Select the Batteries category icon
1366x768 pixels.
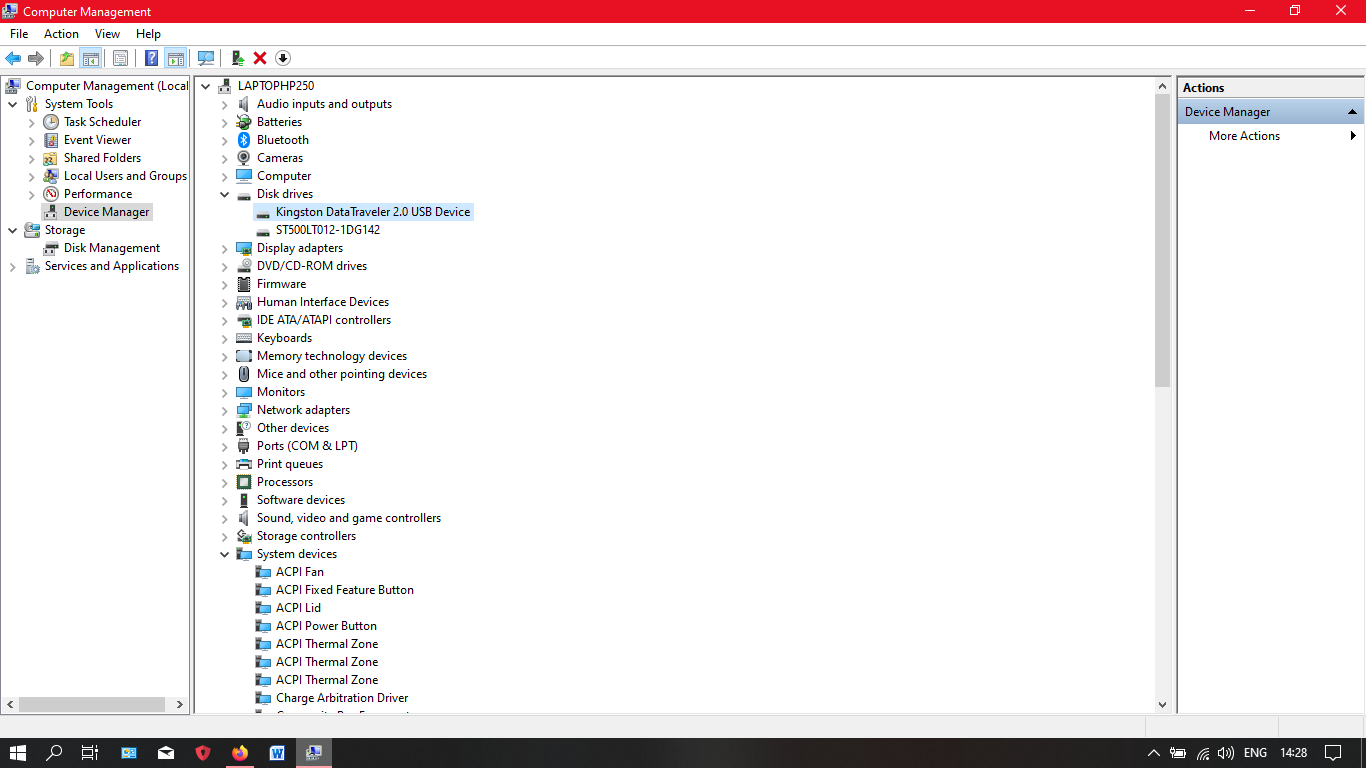(243, 122)
